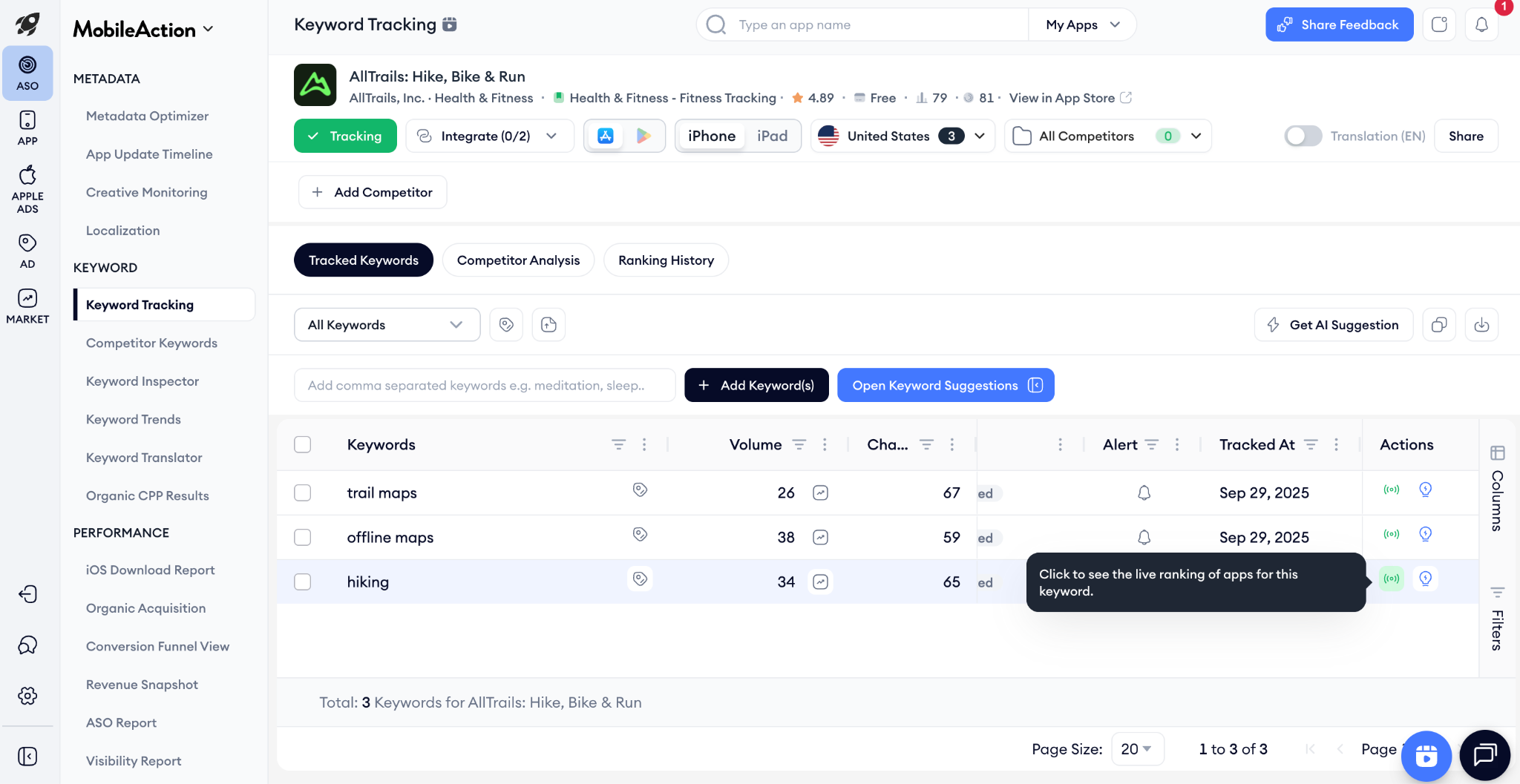Switch device to iPhone

(x=712, y=136)
